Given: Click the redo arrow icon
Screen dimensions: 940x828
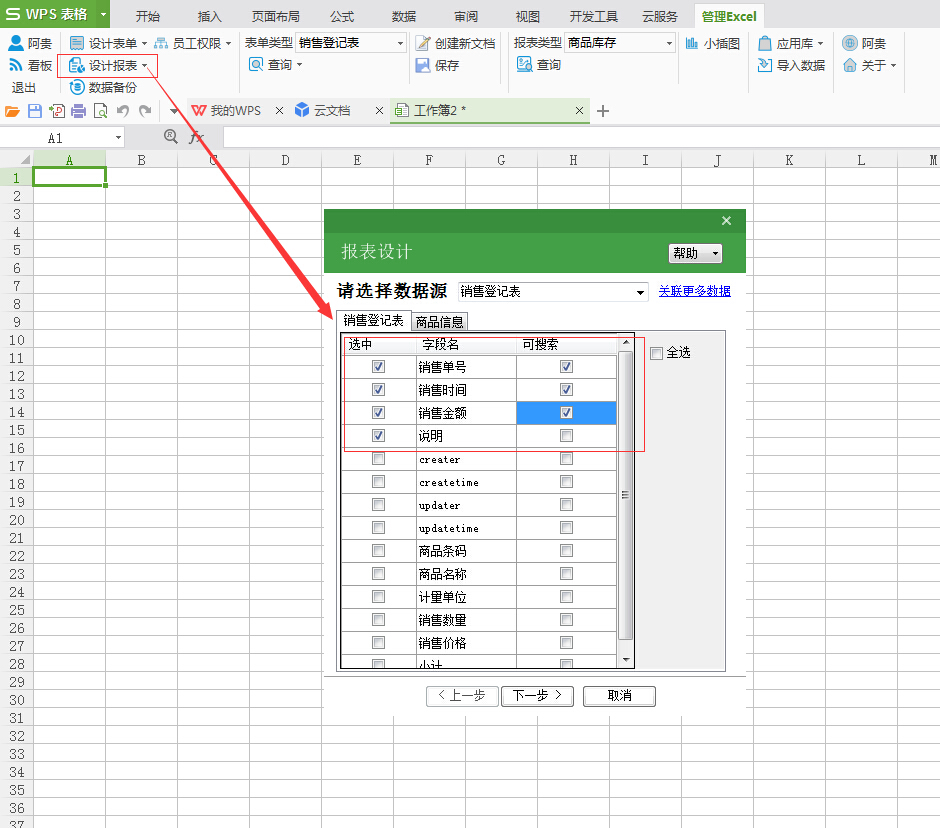Looking at the screenshot, I should [145, 111].
